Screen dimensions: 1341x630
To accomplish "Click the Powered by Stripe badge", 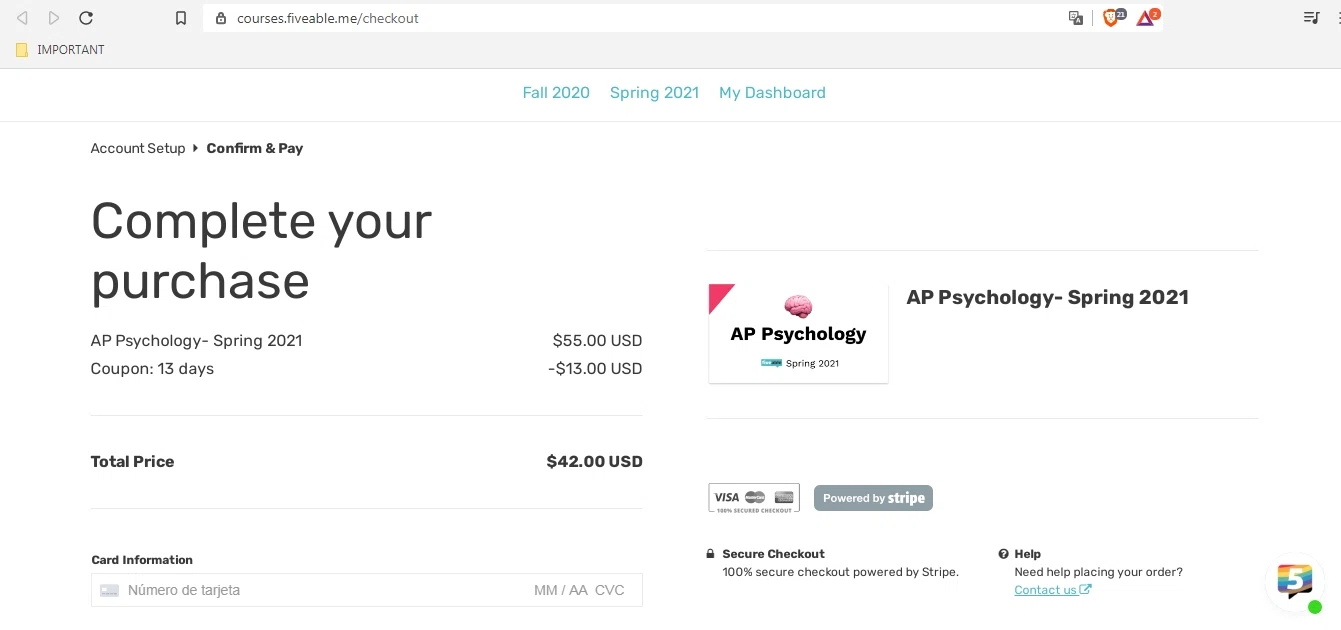I will (873, 498).
